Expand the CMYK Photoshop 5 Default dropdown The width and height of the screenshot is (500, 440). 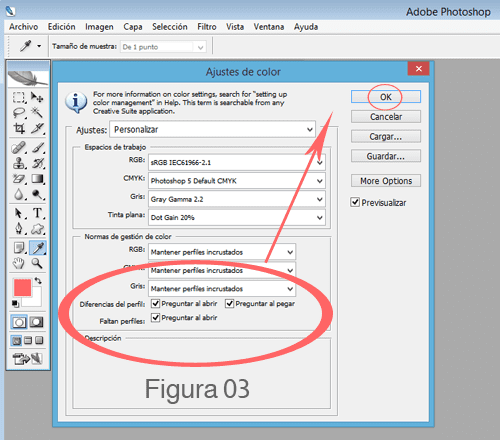pyautogui.click(x=237, y=181)
